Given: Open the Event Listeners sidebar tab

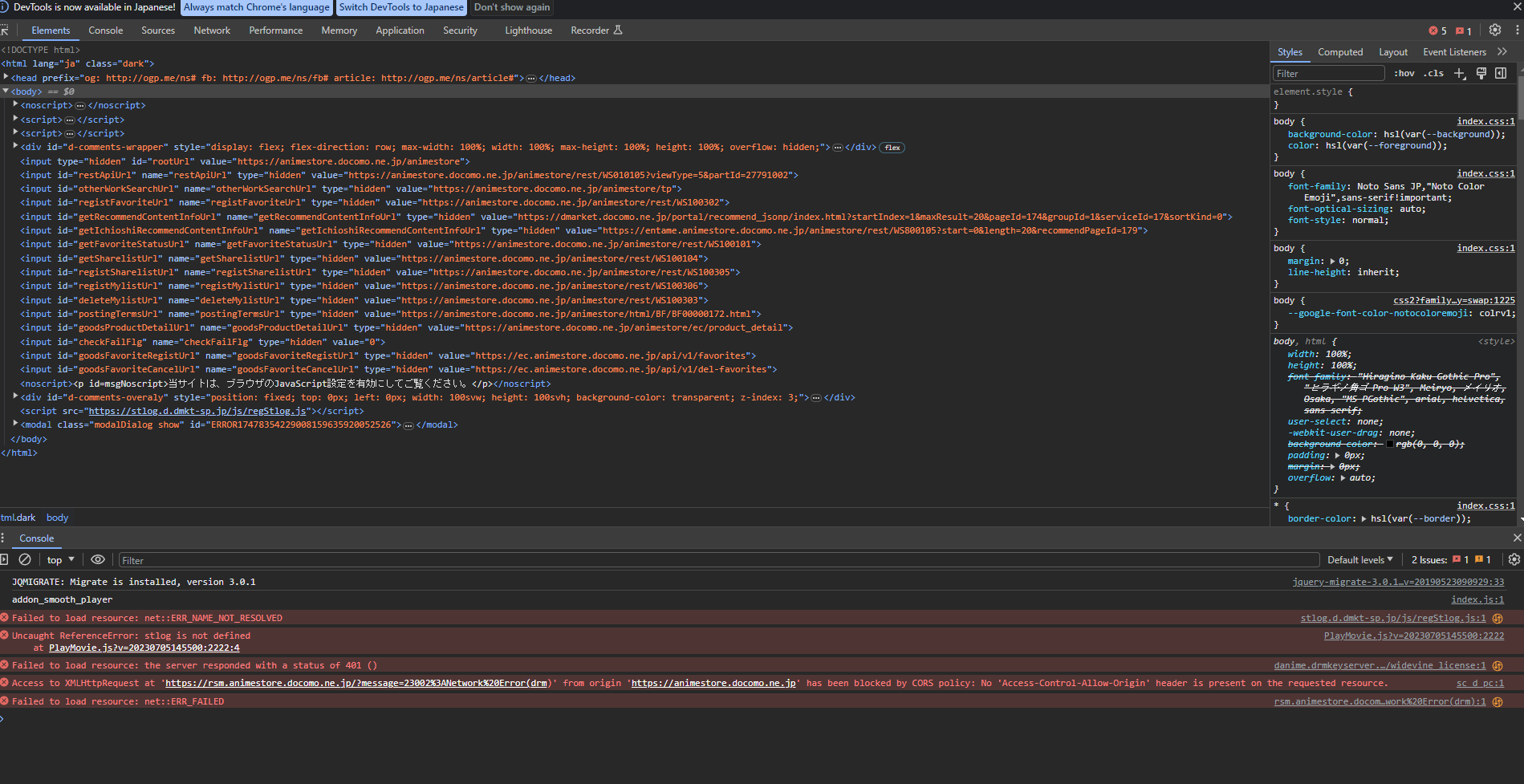Looking at the screenshot, I should pyautogui.click(x=1454, y=52).
